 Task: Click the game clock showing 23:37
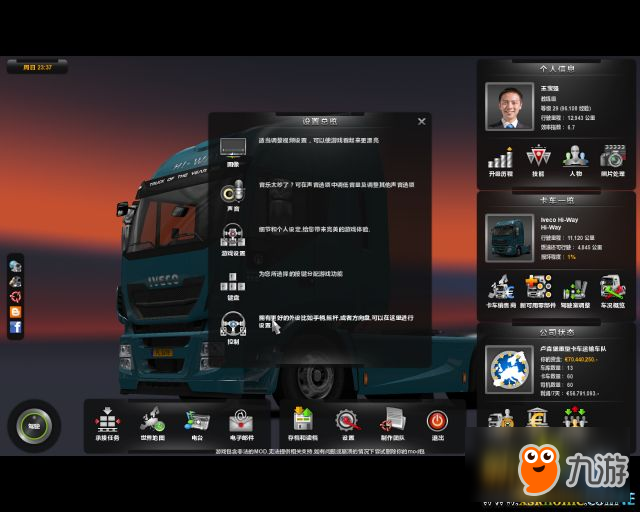[x=37, y=67]
